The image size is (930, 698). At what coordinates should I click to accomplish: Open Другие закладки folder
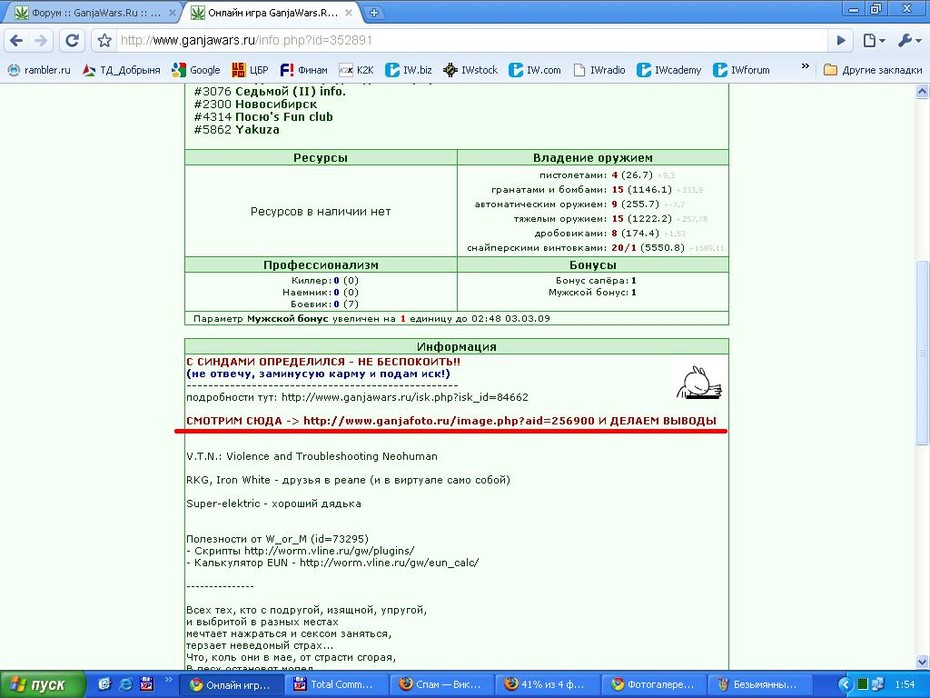pos(873,70)
